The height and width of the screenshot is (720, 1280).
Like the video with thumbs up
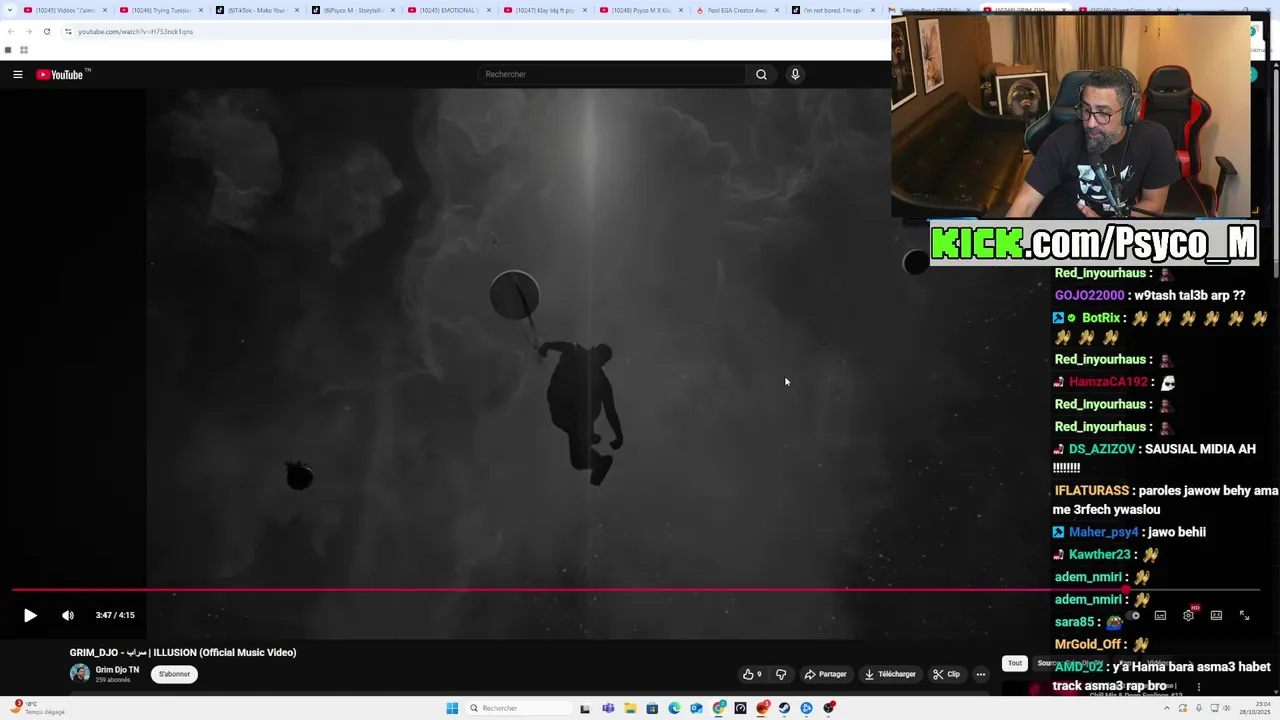752,674
